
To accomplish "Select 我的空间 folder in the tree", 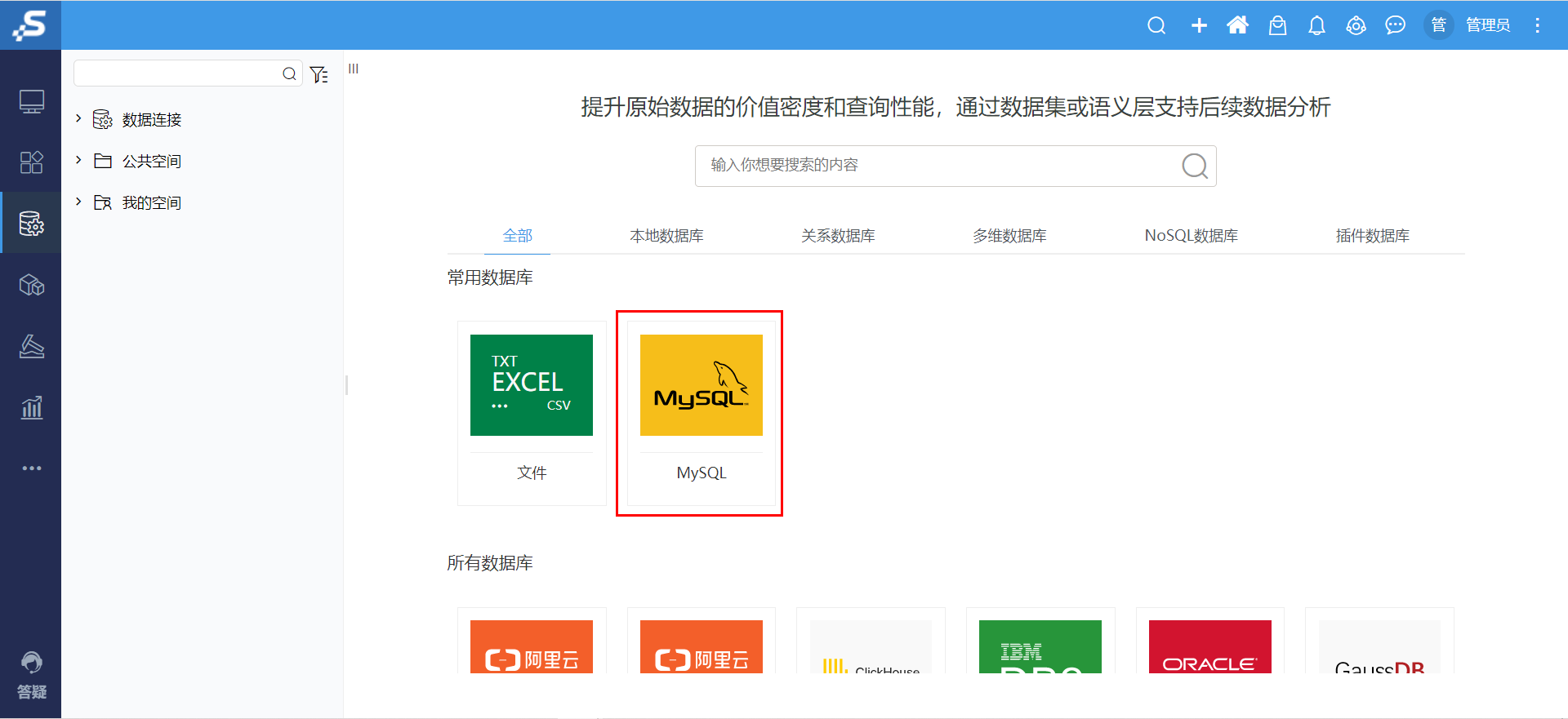I will click(x=152, y=203).
